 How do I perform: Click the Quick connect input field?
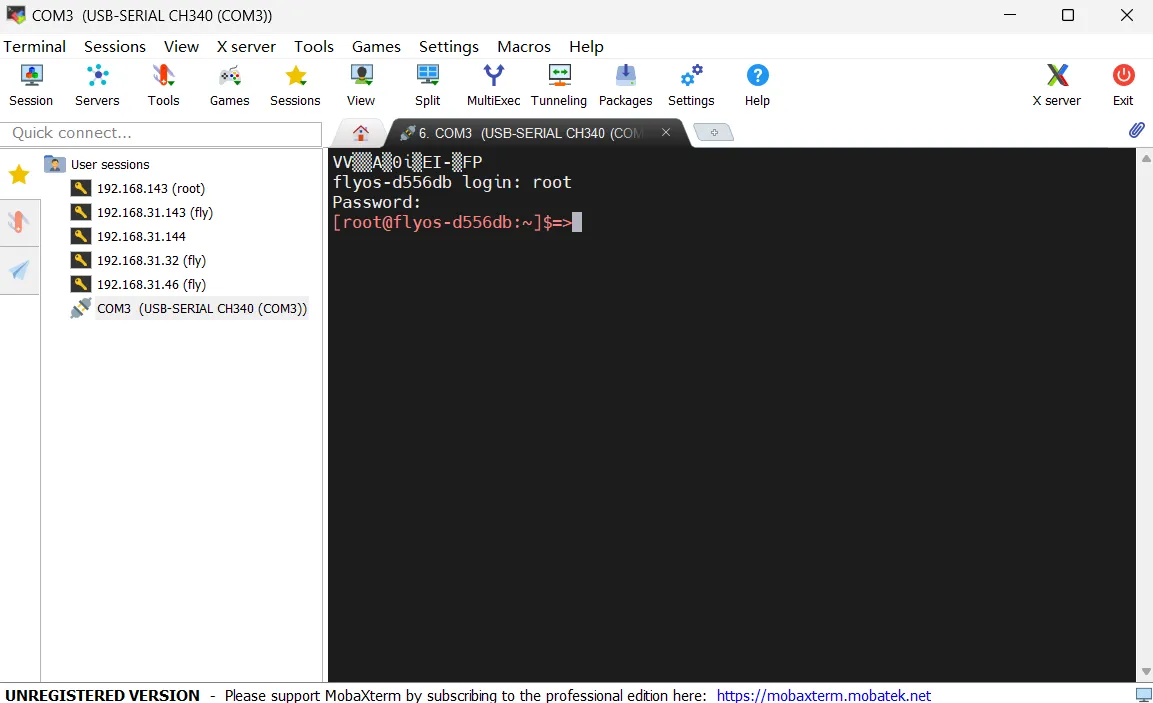[x=160, y=133]
